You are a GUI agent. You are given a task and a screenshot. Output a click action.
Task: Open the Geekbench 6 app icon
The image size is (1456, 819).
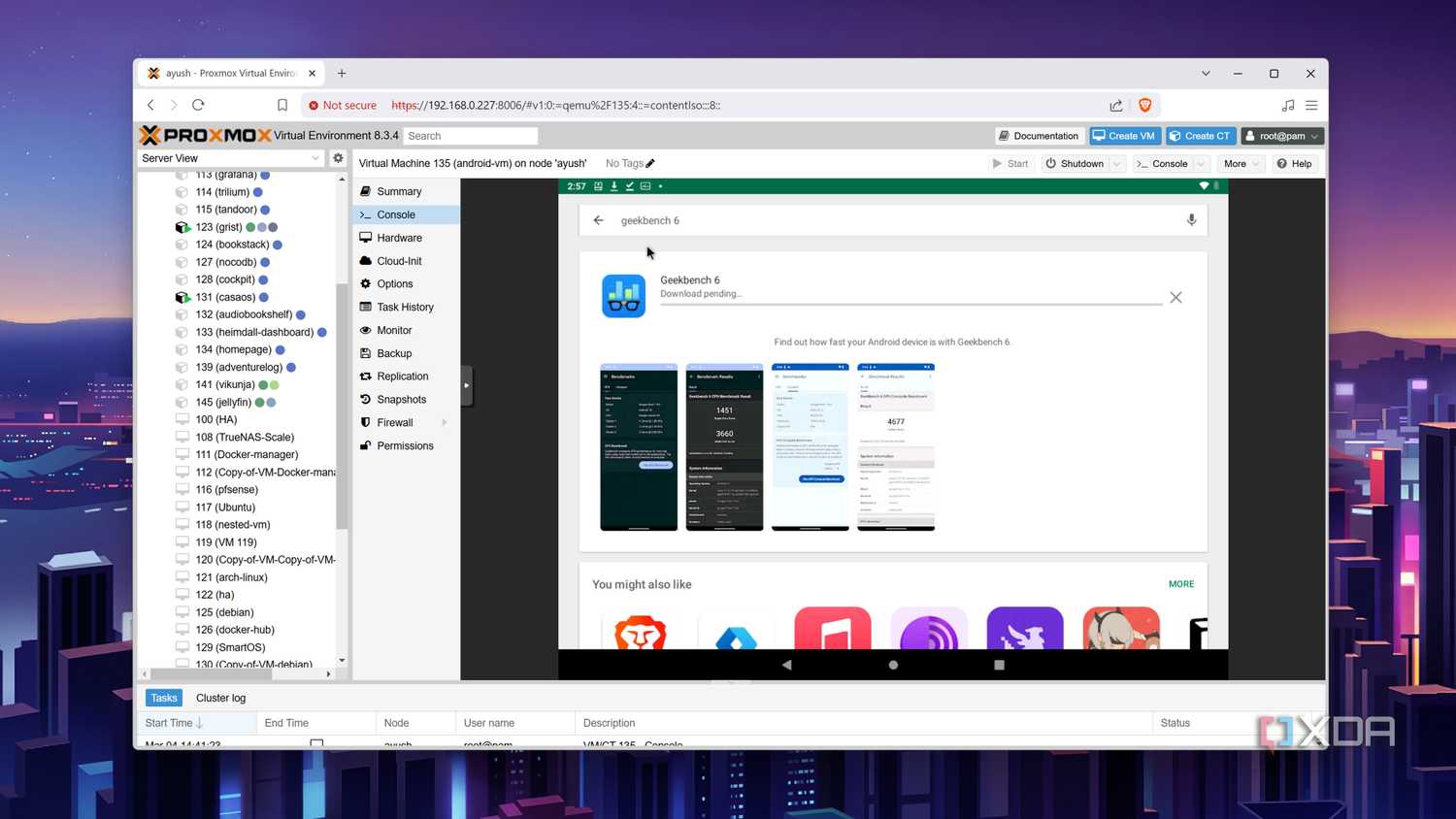[623, 296]
